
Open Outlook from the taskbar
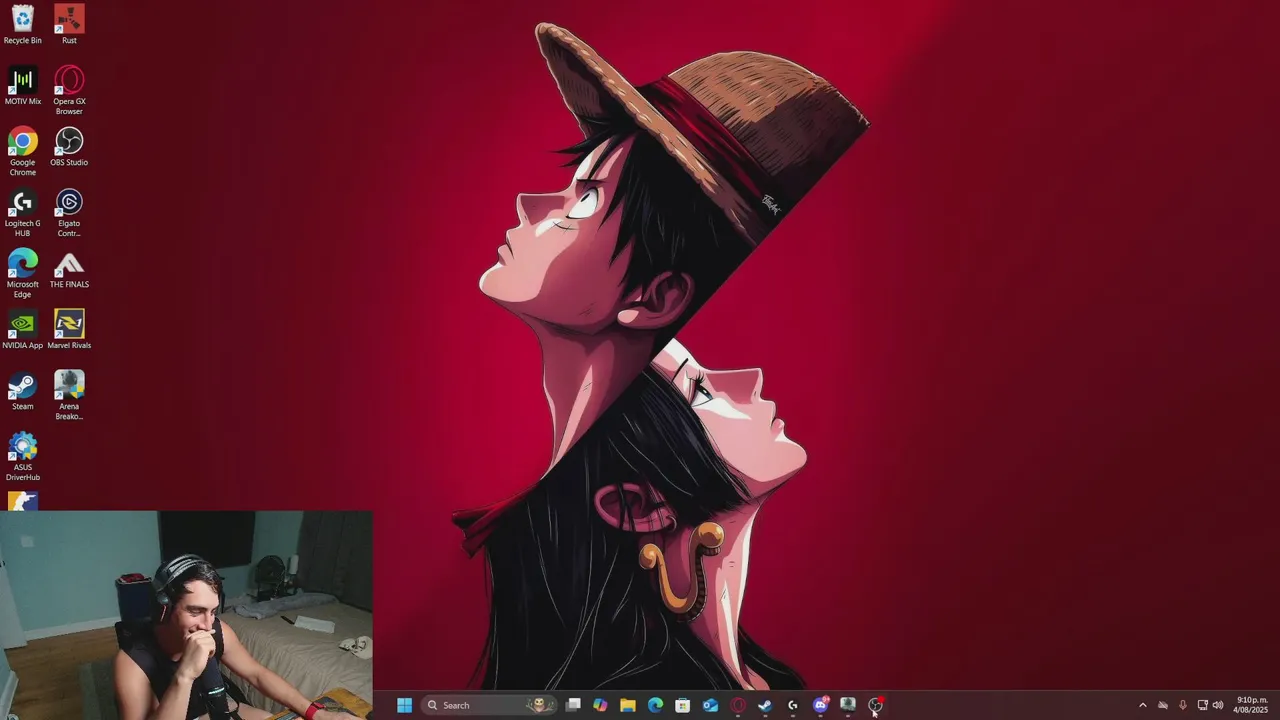tap(710, 705)
